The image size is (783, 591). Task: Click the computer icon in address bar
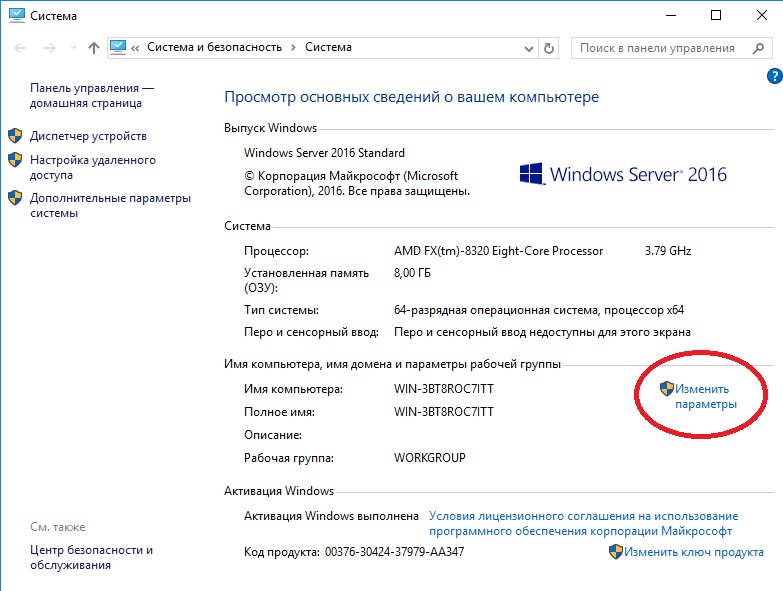click(119, 47)
